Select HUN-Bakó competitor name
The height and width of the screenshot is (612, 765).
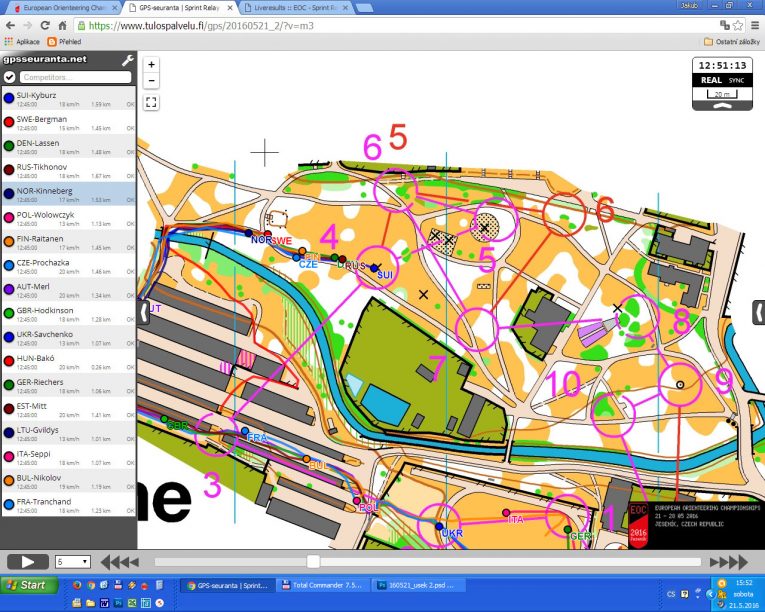coord(35,358)
